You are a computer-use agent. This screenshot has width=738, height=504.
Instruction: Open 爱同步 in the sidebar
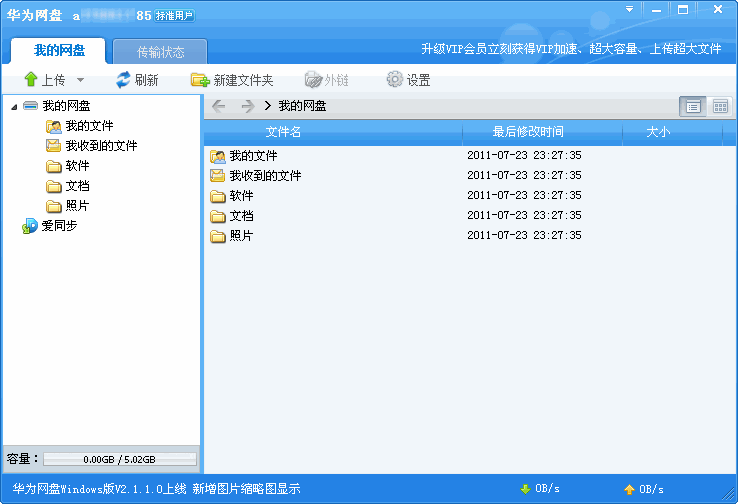[59, 226]
